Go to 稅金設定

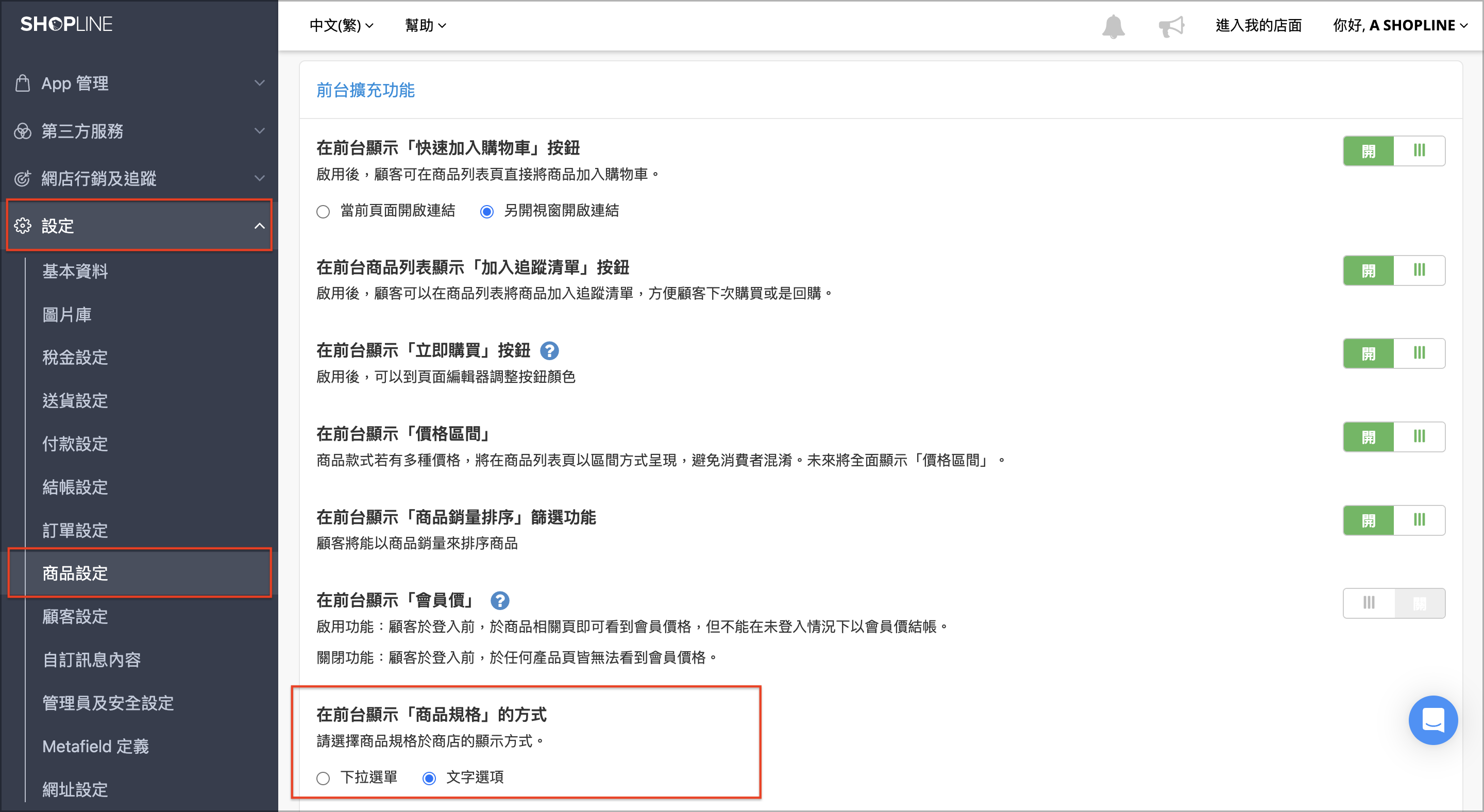tap(75, 358)
